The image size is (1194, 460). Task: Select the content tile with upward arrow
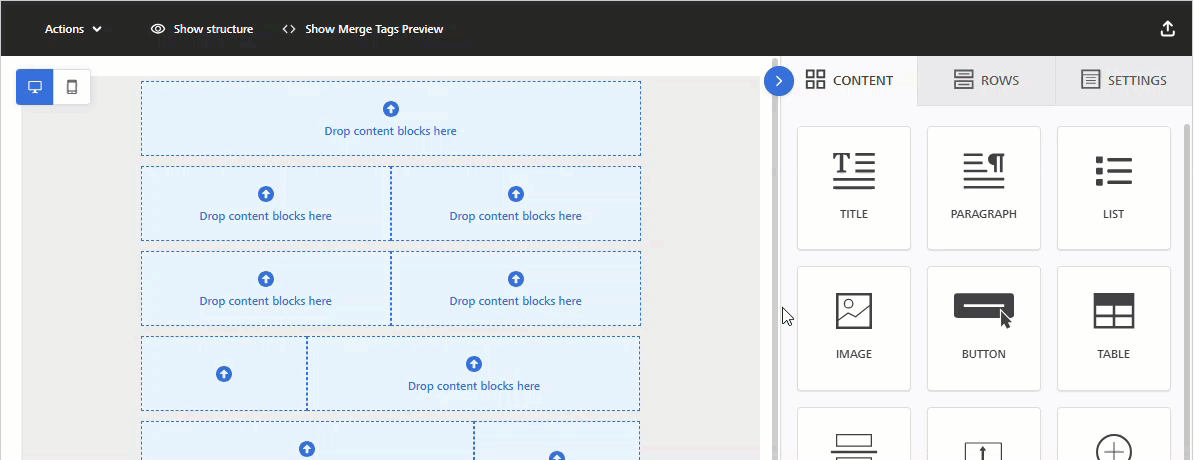pyautogui.click(x=984, y=434)
